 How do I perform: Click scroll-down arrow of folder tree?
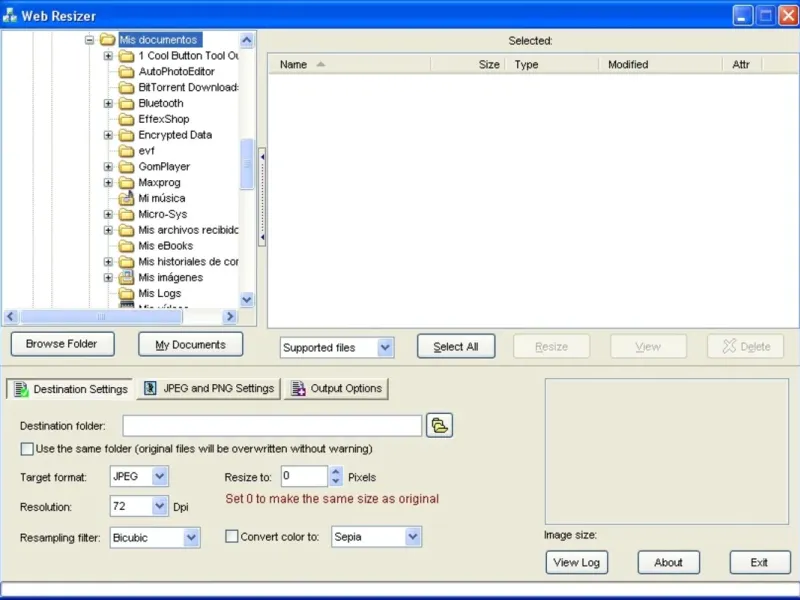tap(246, 299)
